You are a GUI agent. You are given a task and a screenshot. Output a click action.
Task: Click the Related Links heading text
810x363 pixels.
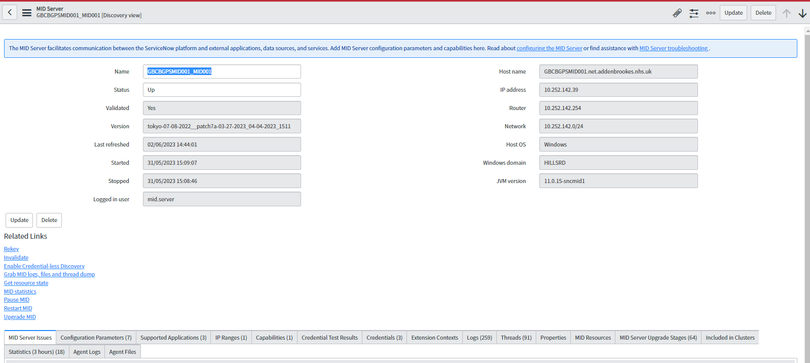pos(25,236)
